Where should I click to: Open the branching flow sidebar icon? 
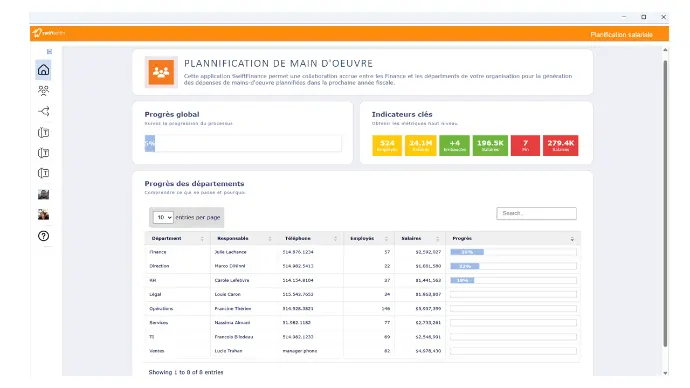(x=43, y=111)
